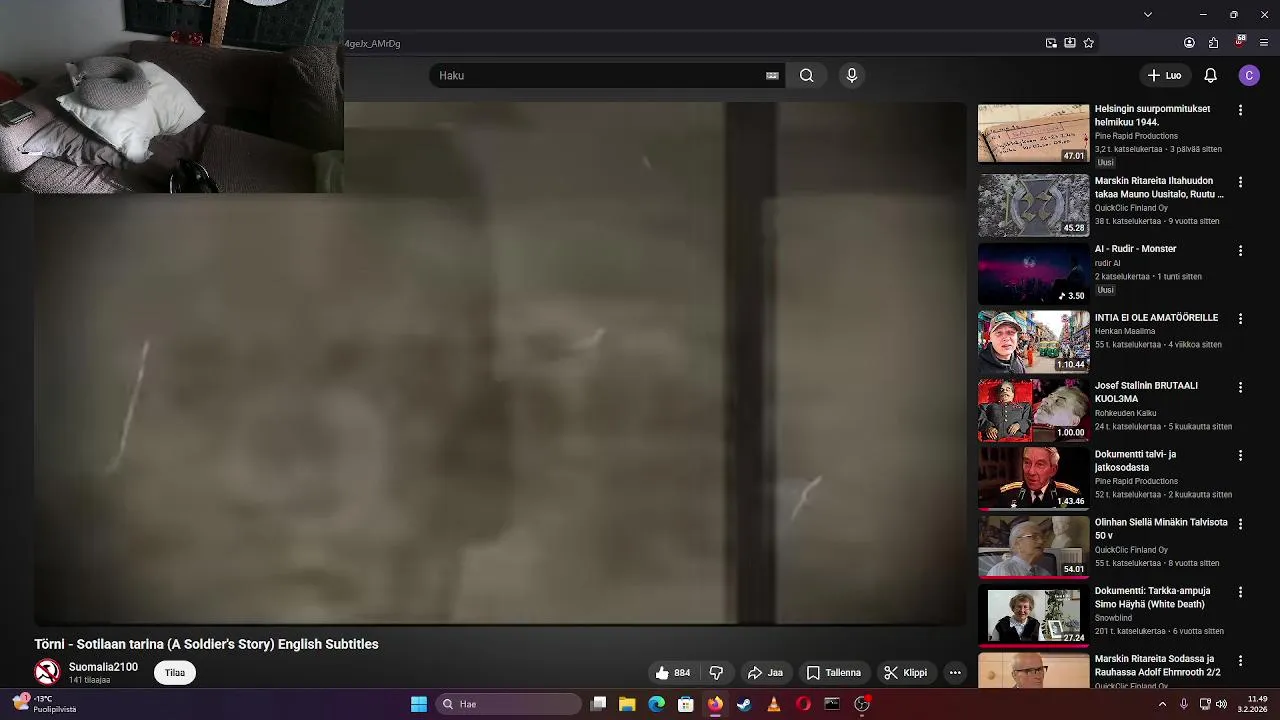The height and width of the screenshot is (720, 1280).
Task: Open options for INTIA EI OLE AMATÖÖREILLE
Action: [x=1240, y=318]
